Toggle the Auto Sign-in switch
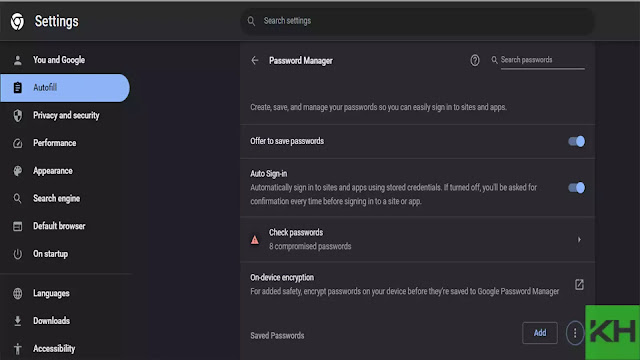640x360 pixels. pyautogui.click(x=576, y=188)
